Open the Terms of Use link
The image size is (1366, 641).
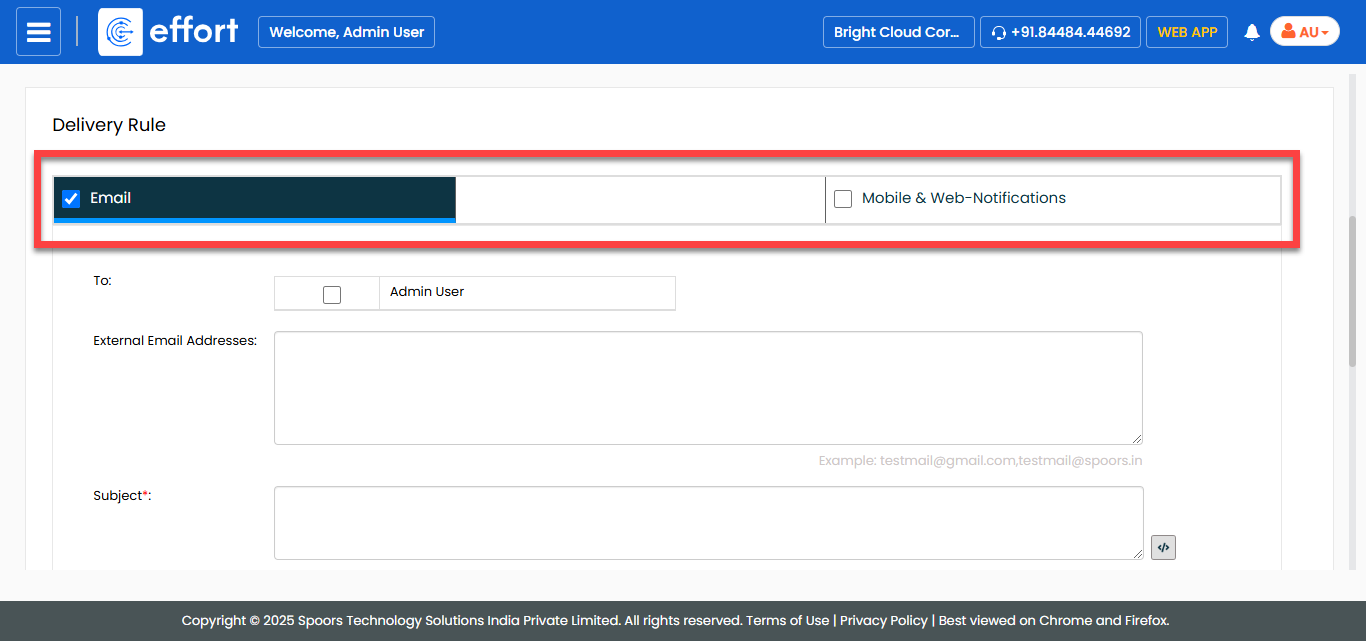788,620
